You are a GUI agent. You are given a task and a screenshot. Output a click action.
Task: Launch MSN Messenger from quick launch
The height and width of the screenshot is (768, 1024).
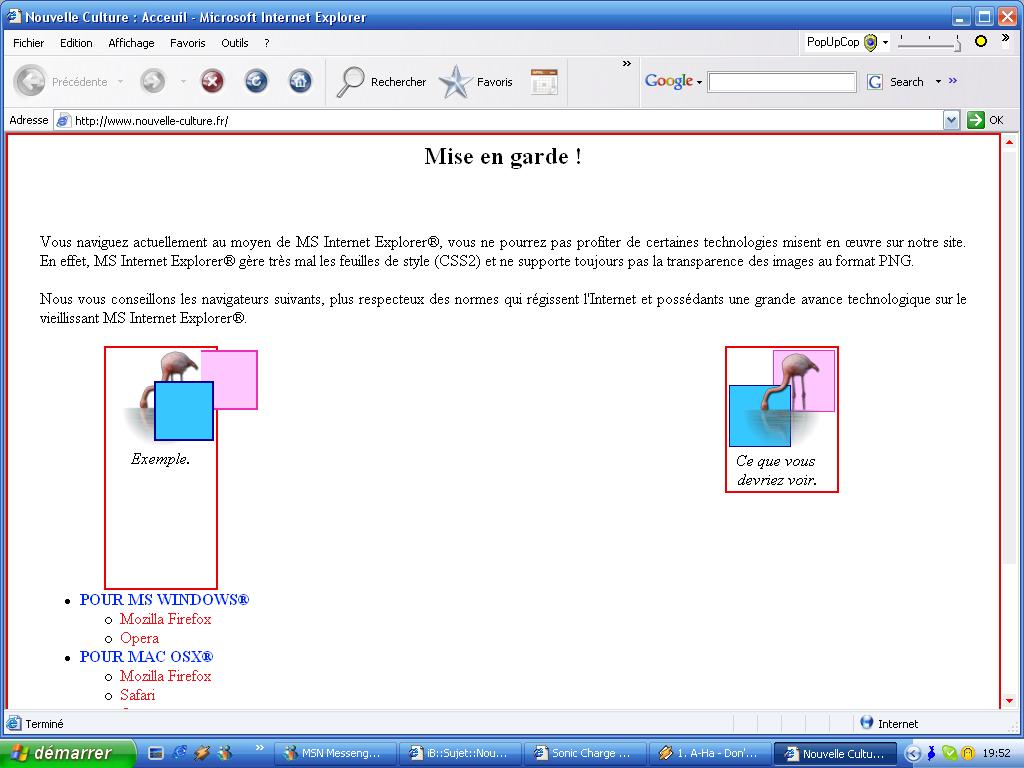point(225,753)
